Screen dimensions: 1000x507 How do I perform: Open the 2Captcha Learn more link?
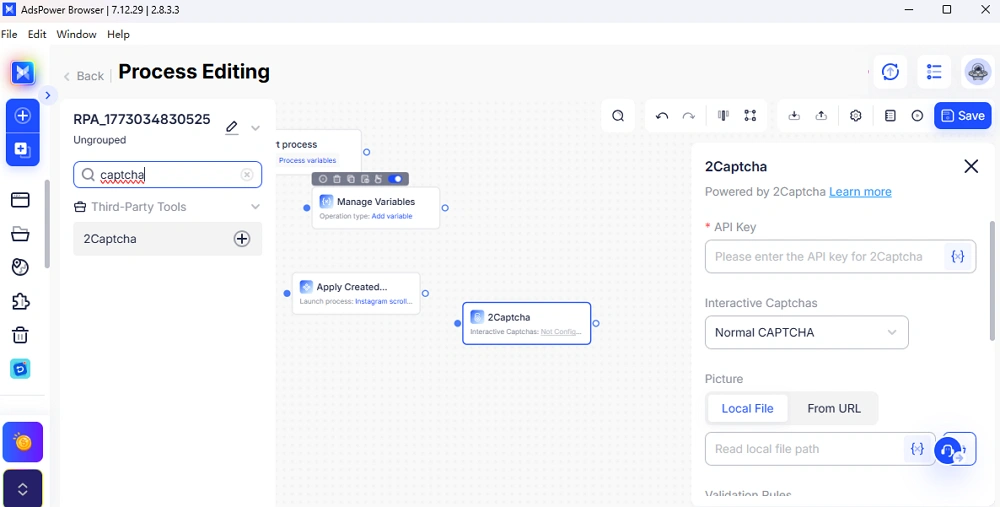pos(860,192)
